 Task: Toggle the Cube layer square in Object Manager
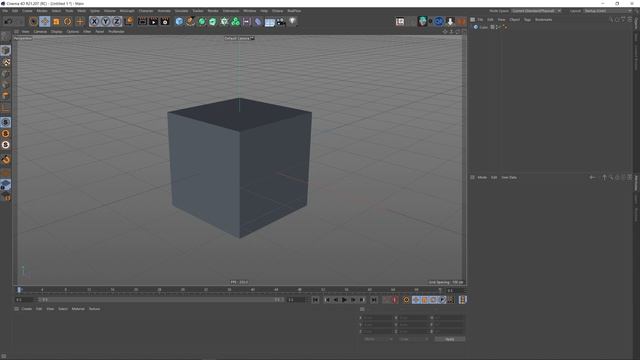click(x=492, y=27)
